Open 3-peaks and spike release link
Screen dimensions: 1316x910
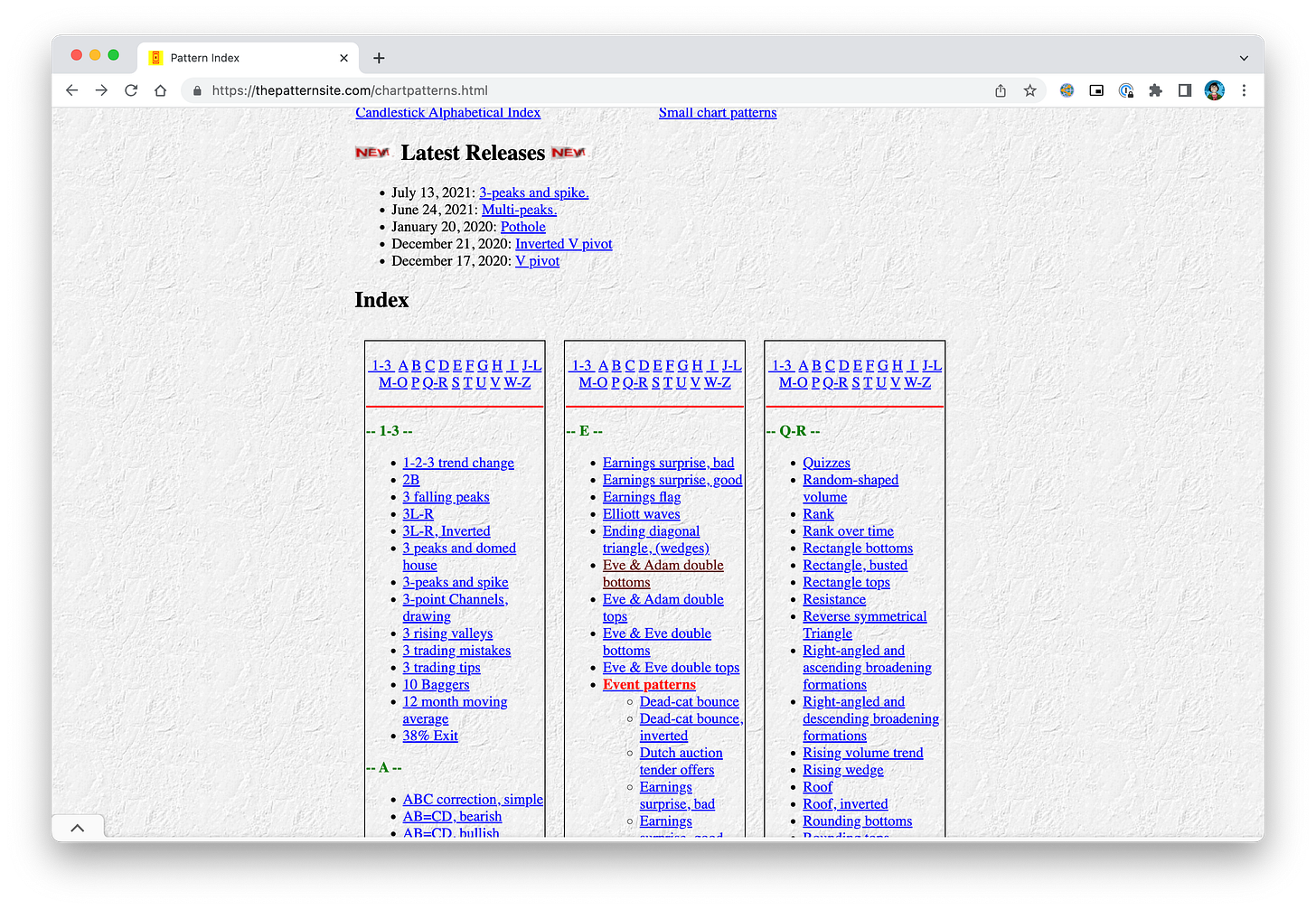(x=533, y=192)
